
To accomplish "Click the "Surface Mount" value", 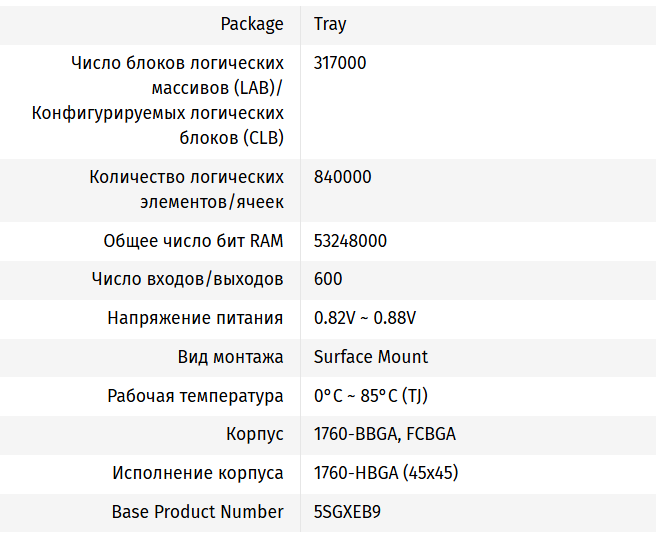I will (371, 357).
